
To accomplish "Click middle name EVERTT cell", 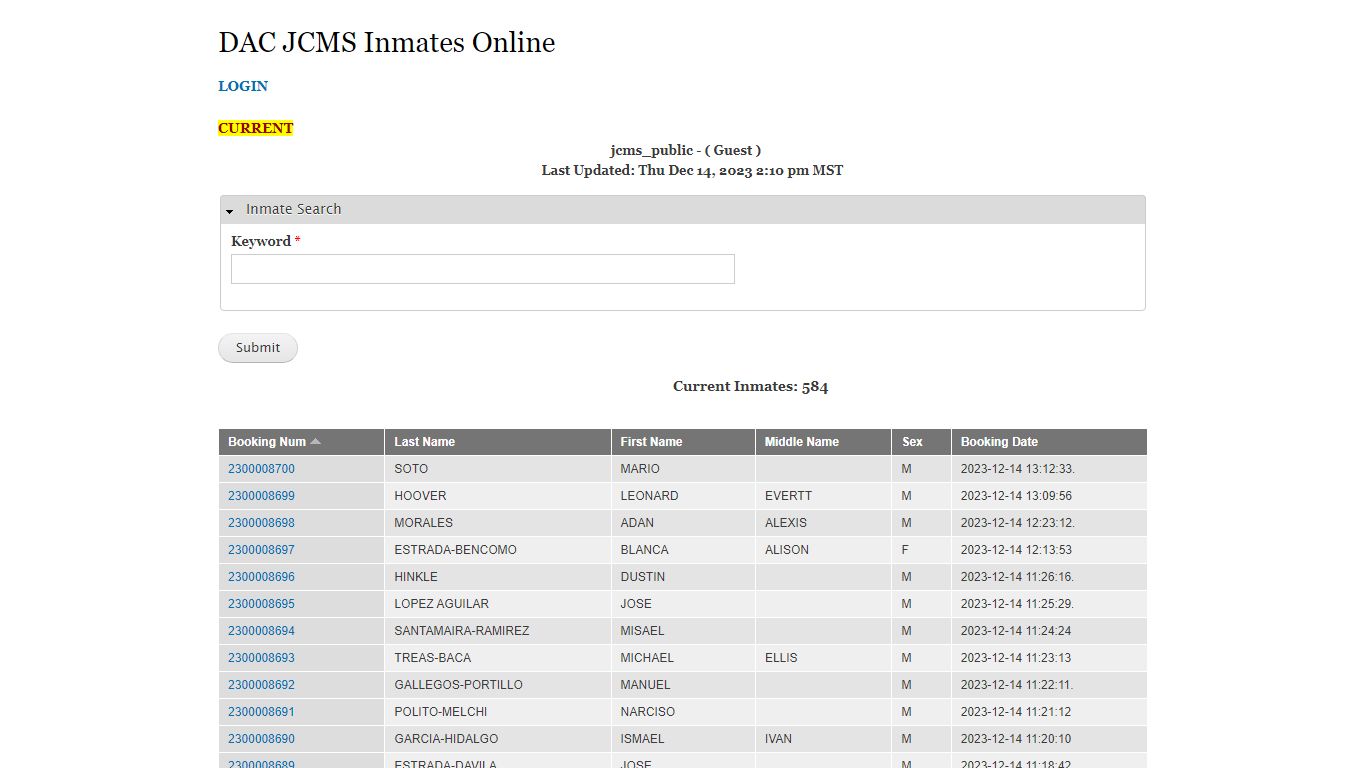I will point(823,496).
